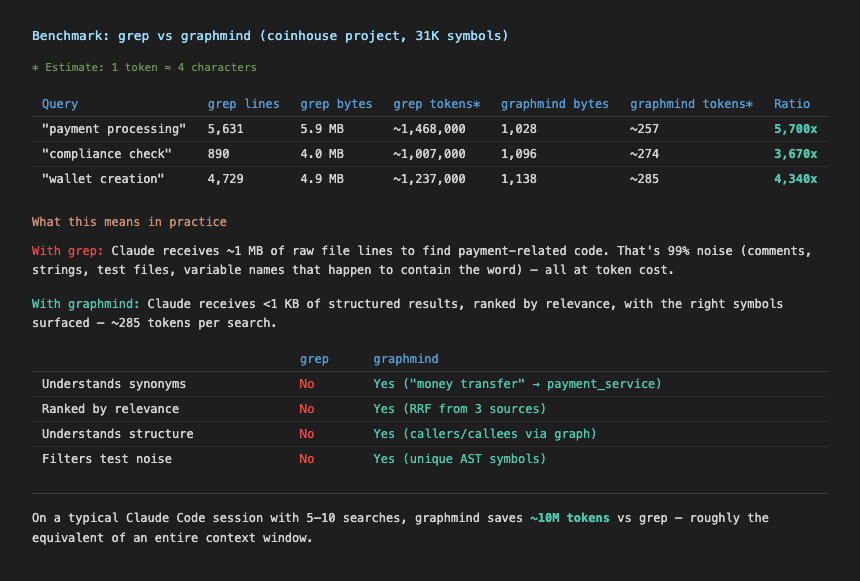
Task: Click the 4.9 MB grep bytes value
Action: click(x=322, y=179)
